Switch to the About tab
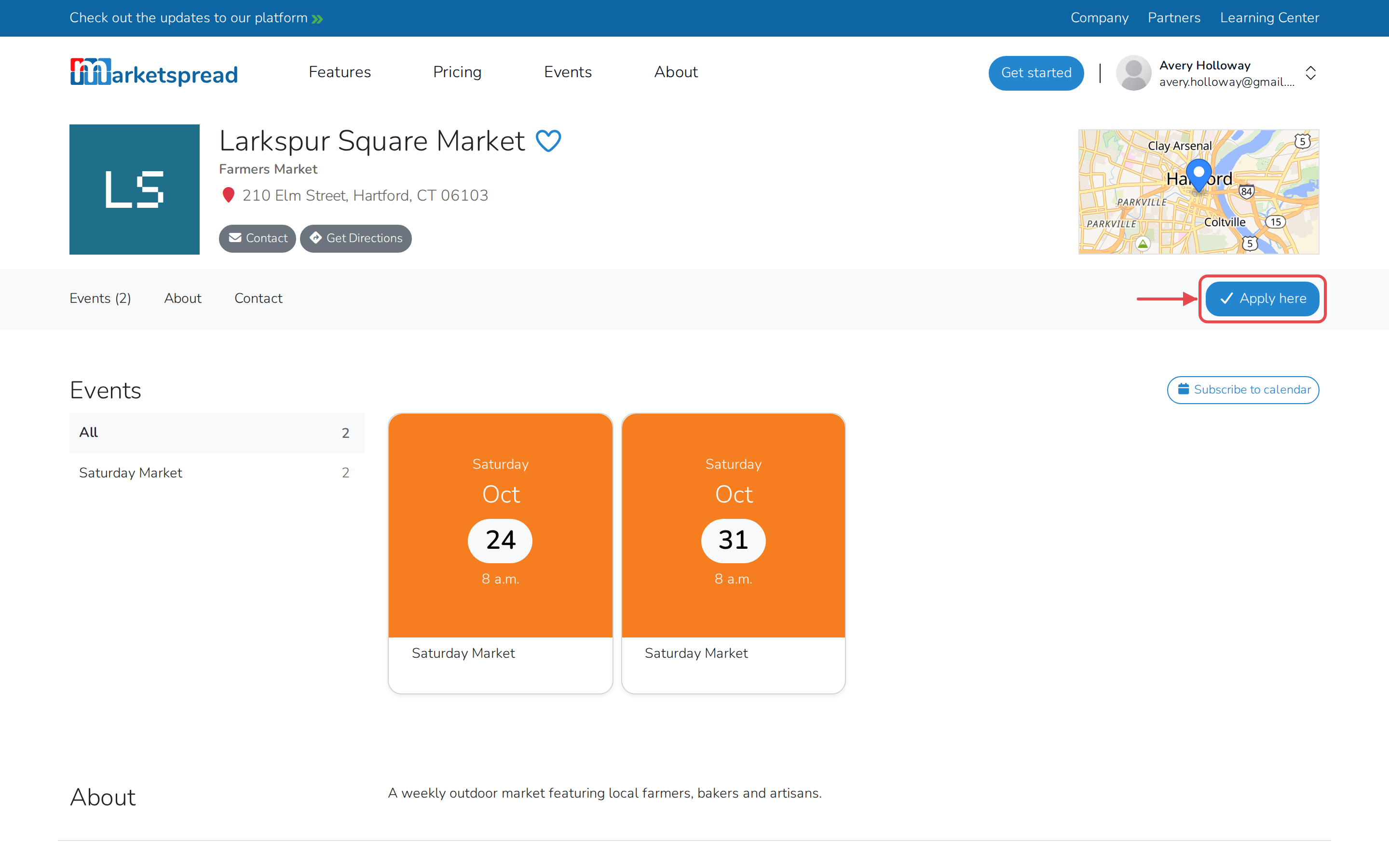 tap(182, 298)
